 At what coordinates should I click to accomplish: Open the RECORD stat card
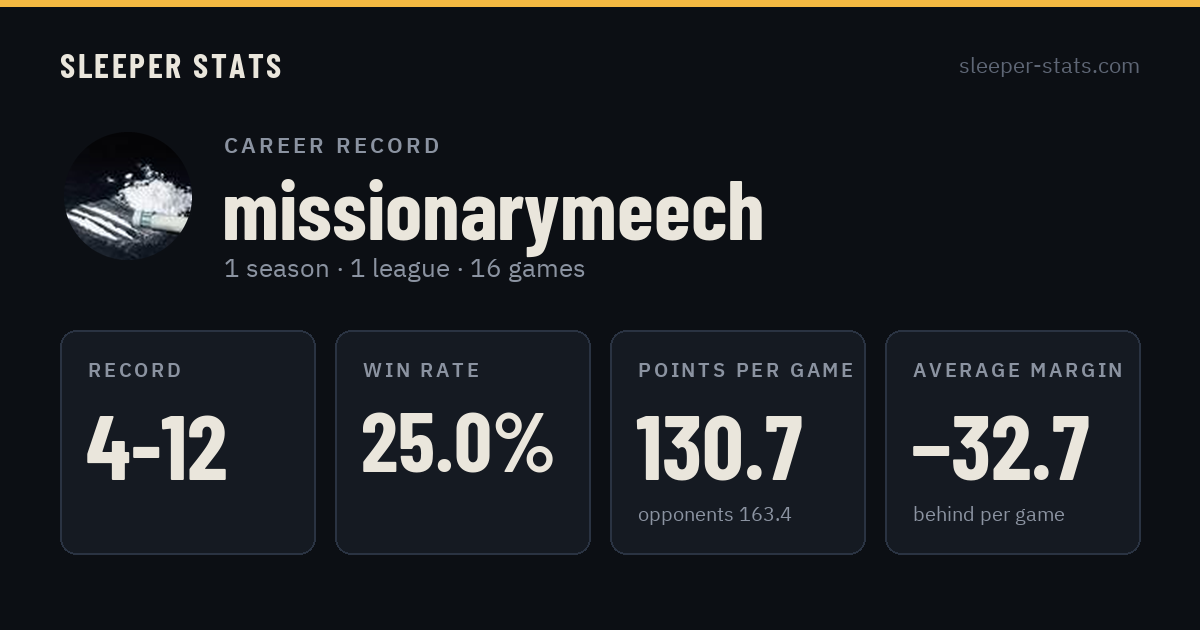188,442
